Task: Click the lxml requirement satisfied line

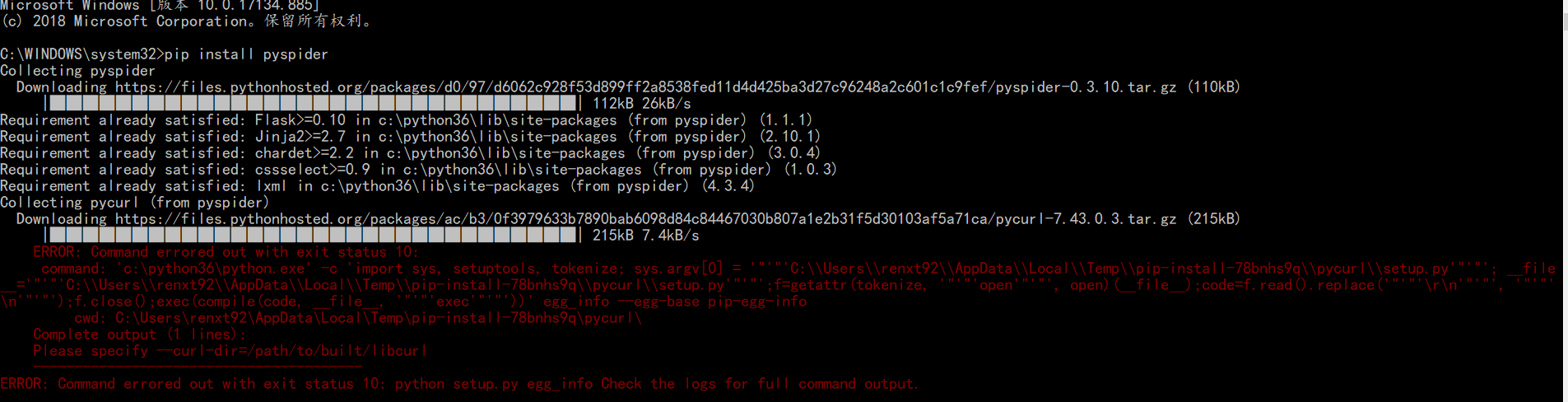Action: [x=378, y=186]
